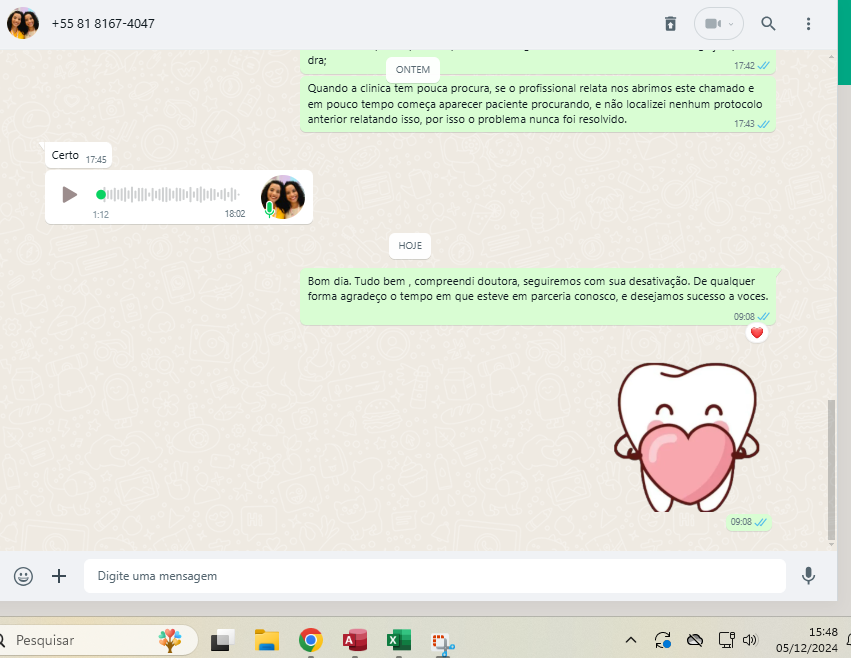Select the 'Certo' received message
This screenshot has width=851, height=658.
click(x=79, y=156)
